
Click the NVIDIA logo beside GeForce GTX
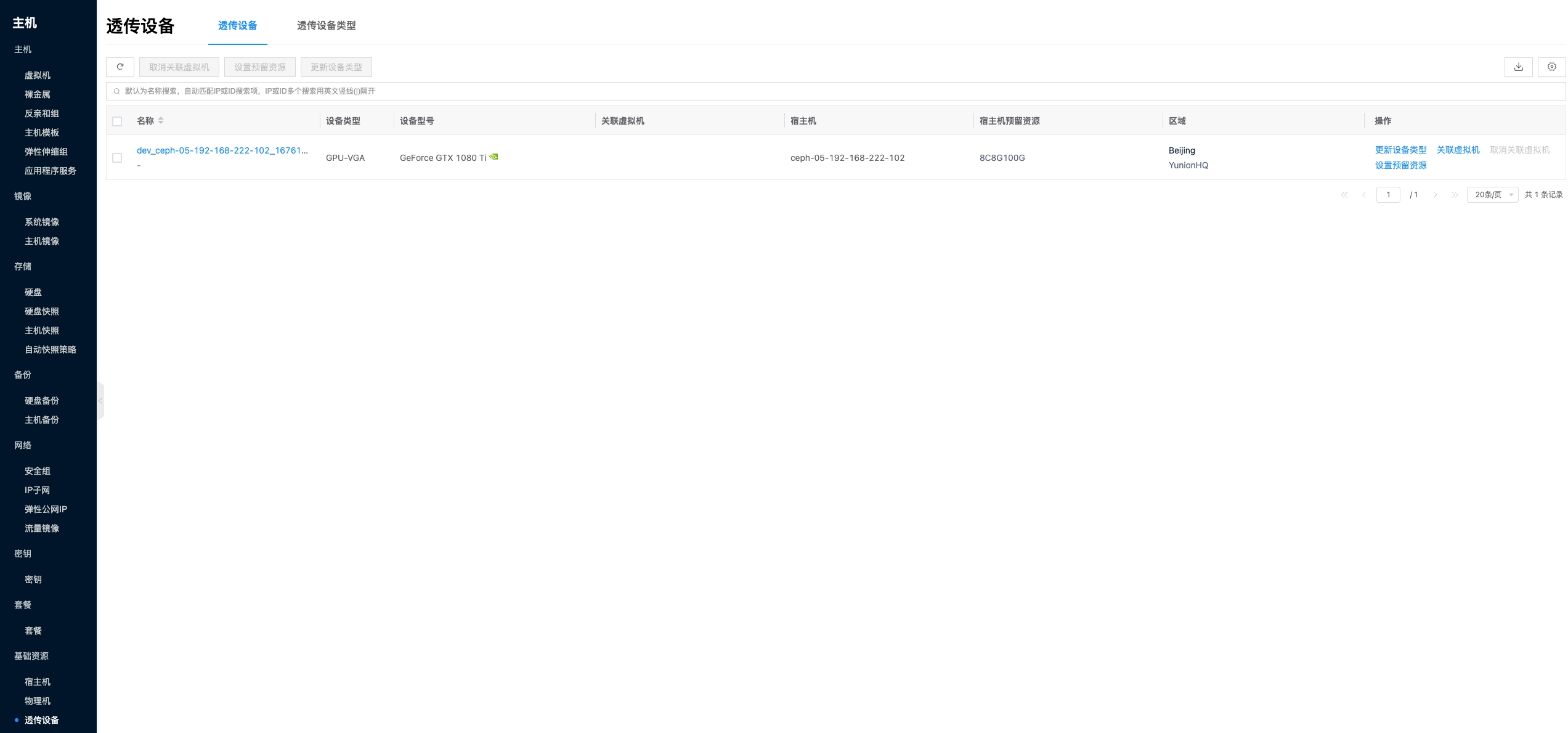click(x=494, y=157)
